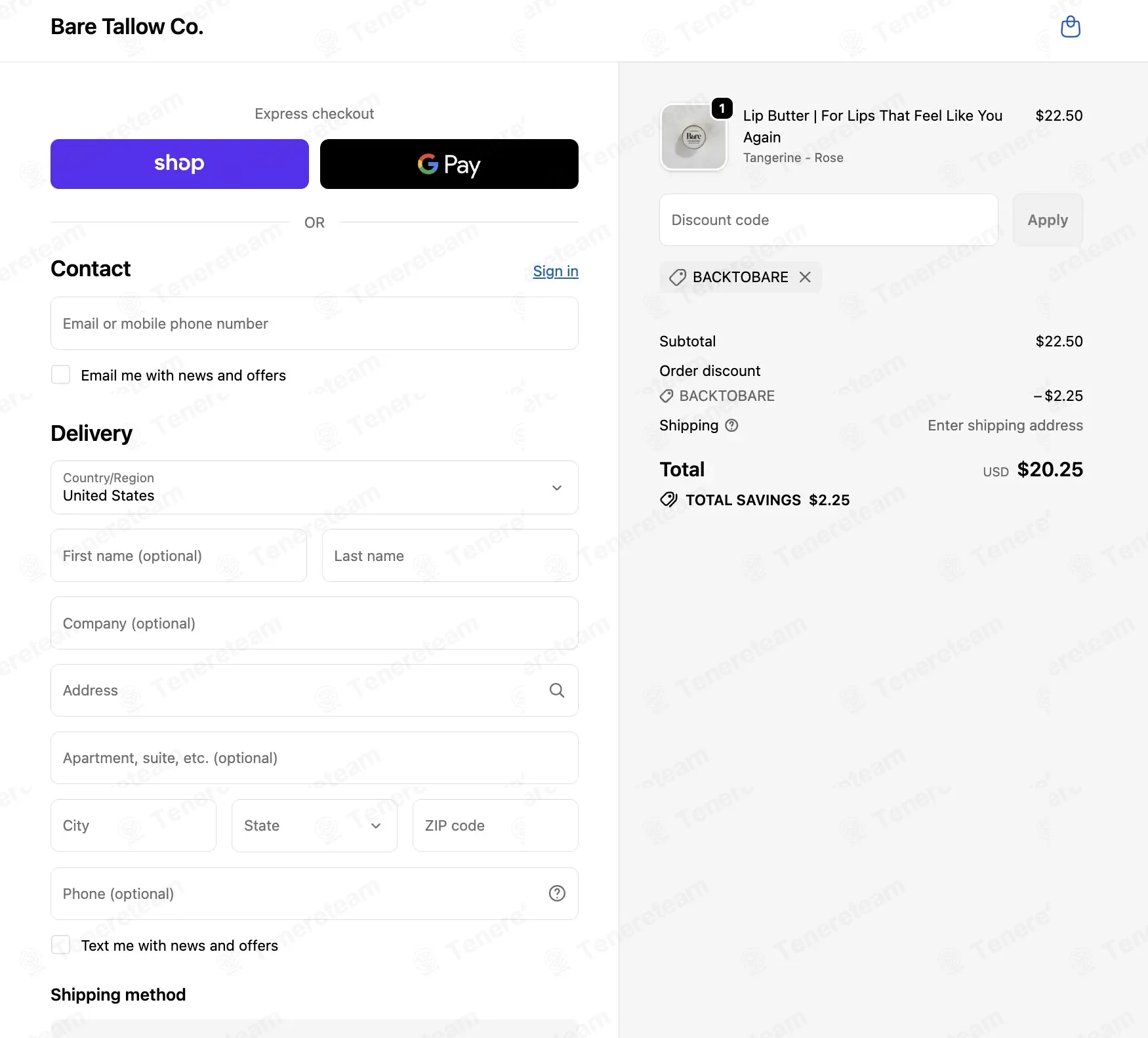Open the State dropdown
This screenshot has height=1038, width=1148.
(314, 825)
